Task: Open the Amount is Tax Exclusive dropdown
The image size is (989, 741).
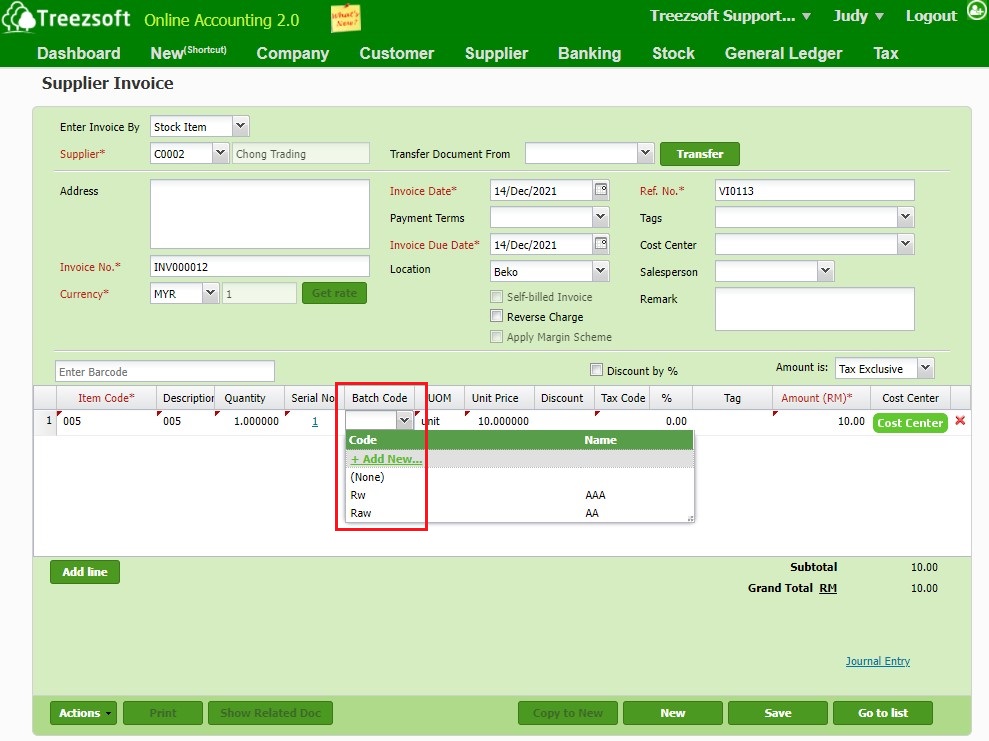Action: [x=924, y=369]
